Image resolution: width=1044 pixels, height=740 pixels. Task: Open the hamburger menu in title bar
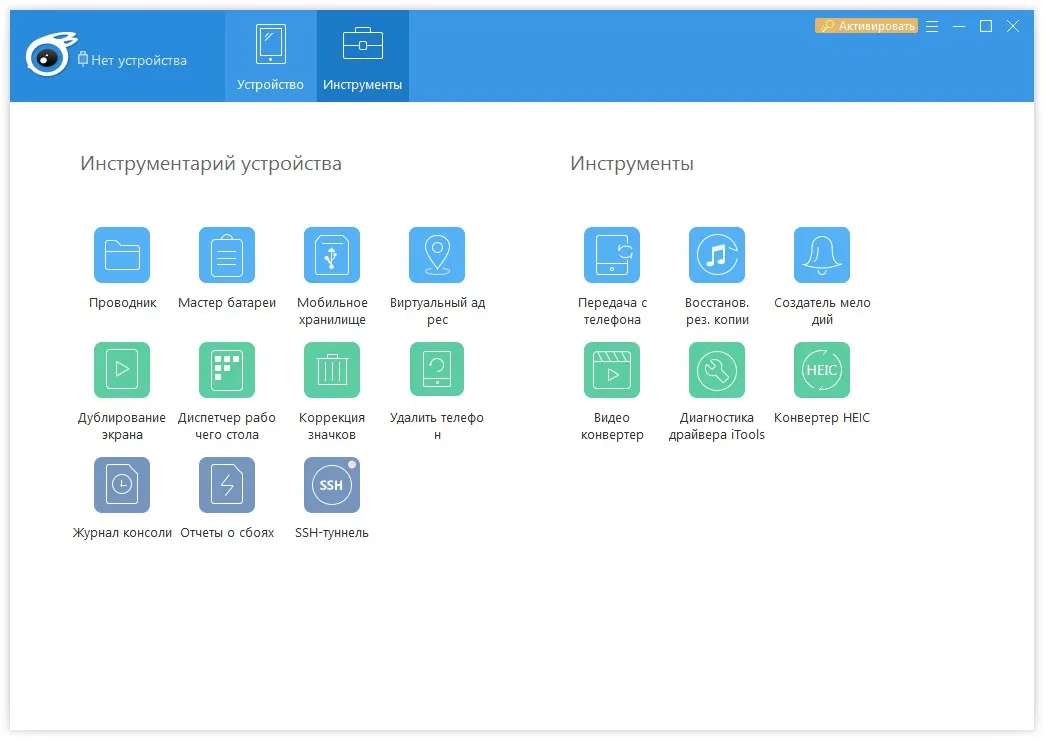(x=932, y=26)
